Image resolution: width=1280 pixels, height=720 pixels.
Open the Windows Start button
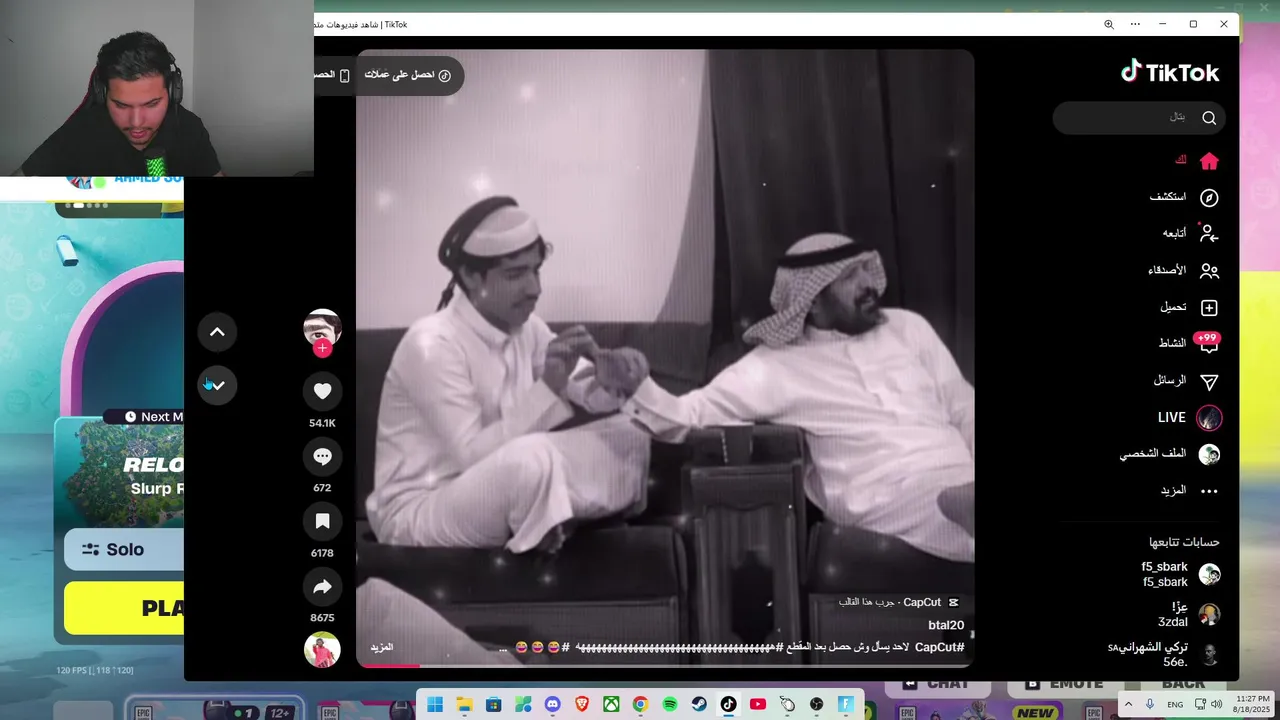435,704
